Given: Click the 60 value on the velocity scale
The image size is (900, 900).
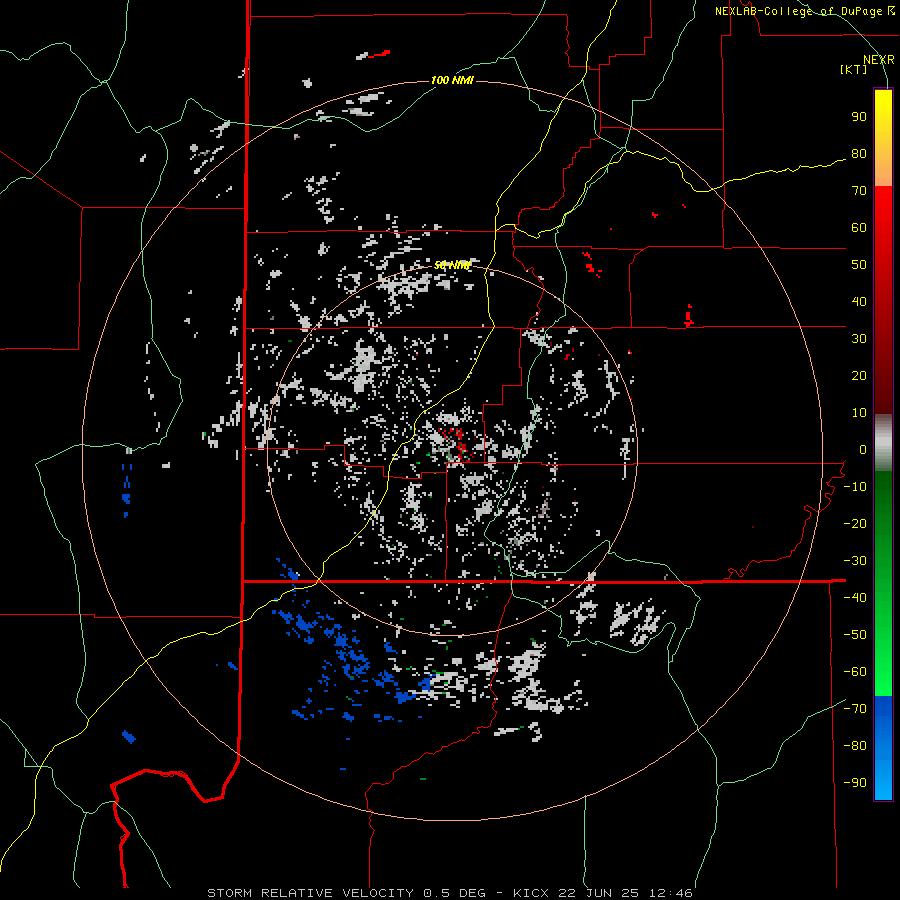Looking at the screenshot, I should click(x=859, y=228).
